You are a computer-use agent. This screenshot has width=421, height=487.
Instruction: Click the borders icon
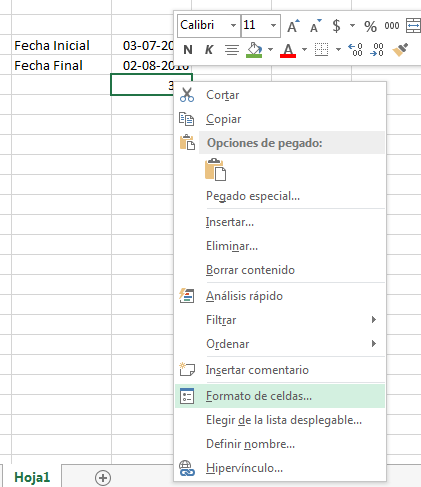click(x=322, y=50)
